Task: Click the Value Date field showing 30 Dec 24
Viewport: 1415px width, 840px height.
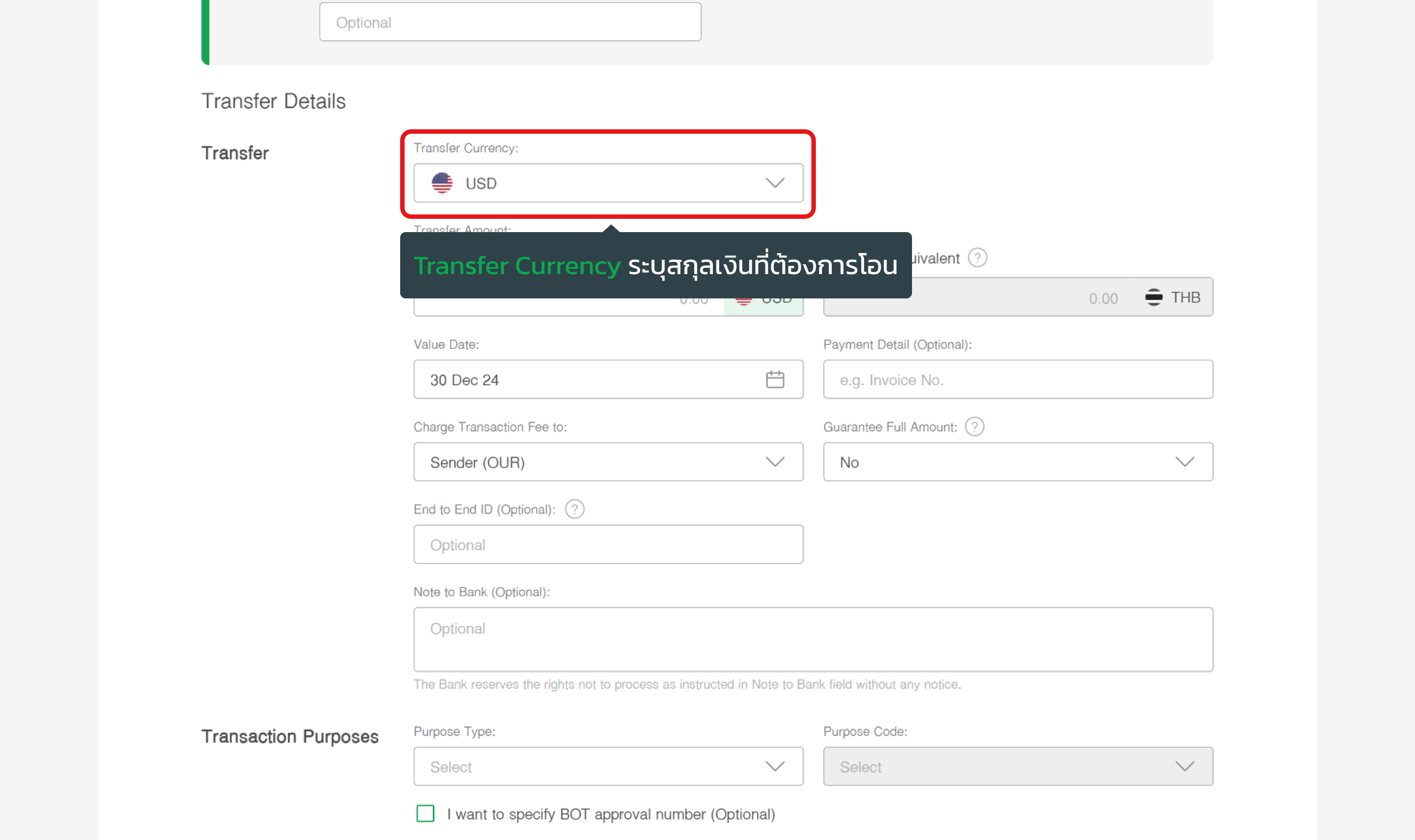Action: (608, 379)
